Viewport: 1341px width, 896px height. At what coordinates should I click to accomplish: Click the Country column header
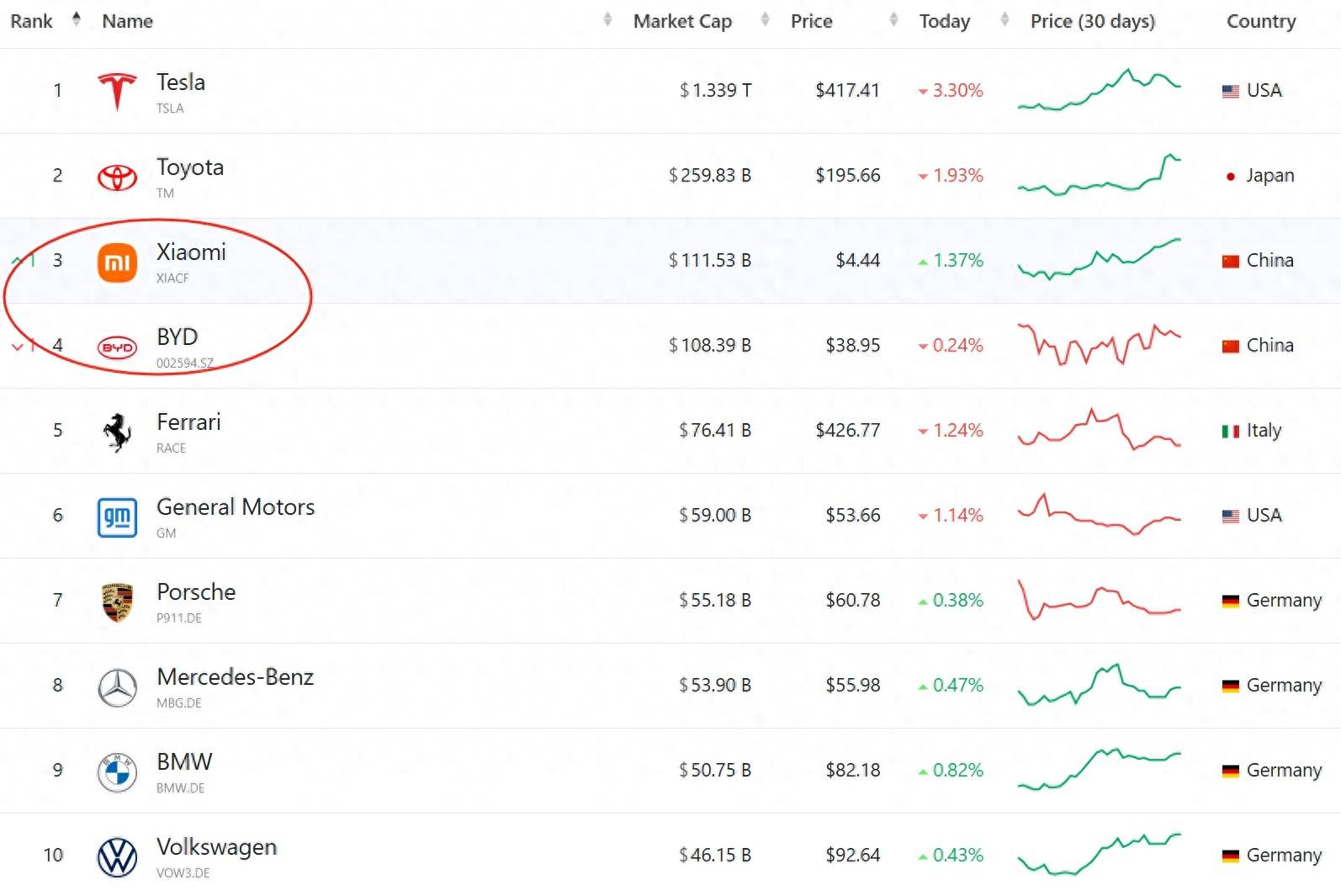tap(1260, 21)
